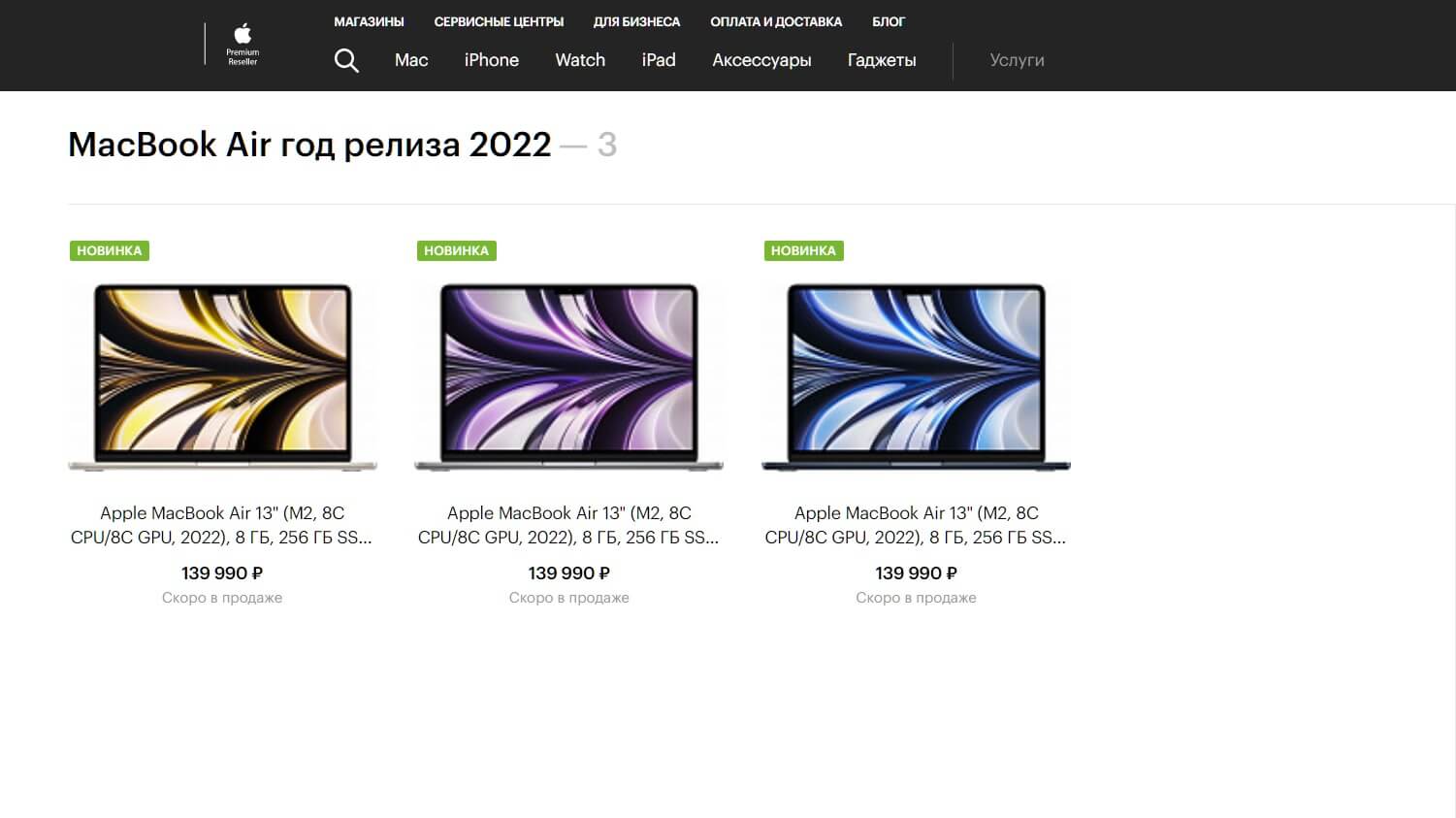Click the search magnifier icon
The image size is (1456, 818).
coord(346,60)
